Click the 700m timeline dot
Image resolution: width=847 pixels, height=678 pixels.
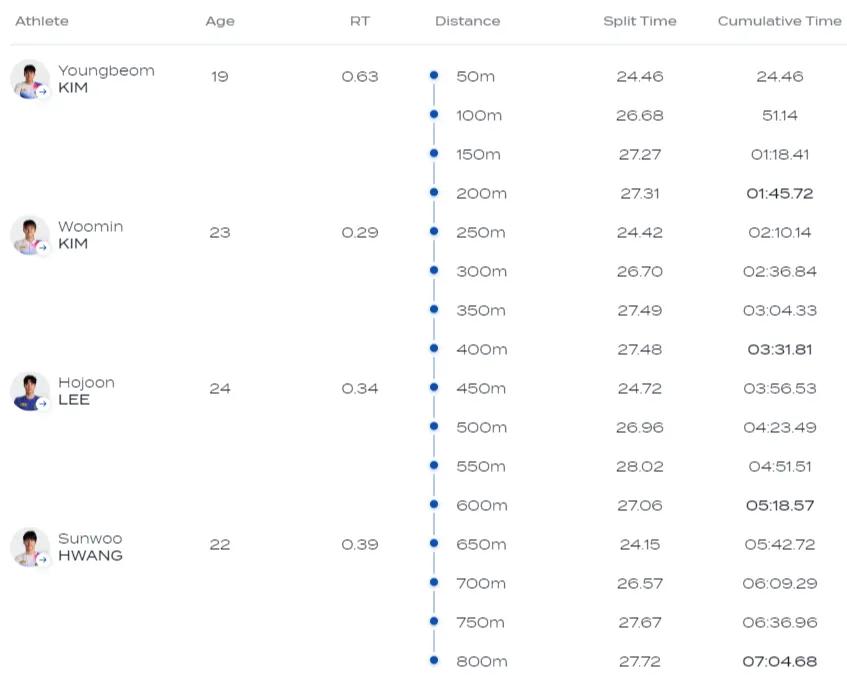click(434, 582)
